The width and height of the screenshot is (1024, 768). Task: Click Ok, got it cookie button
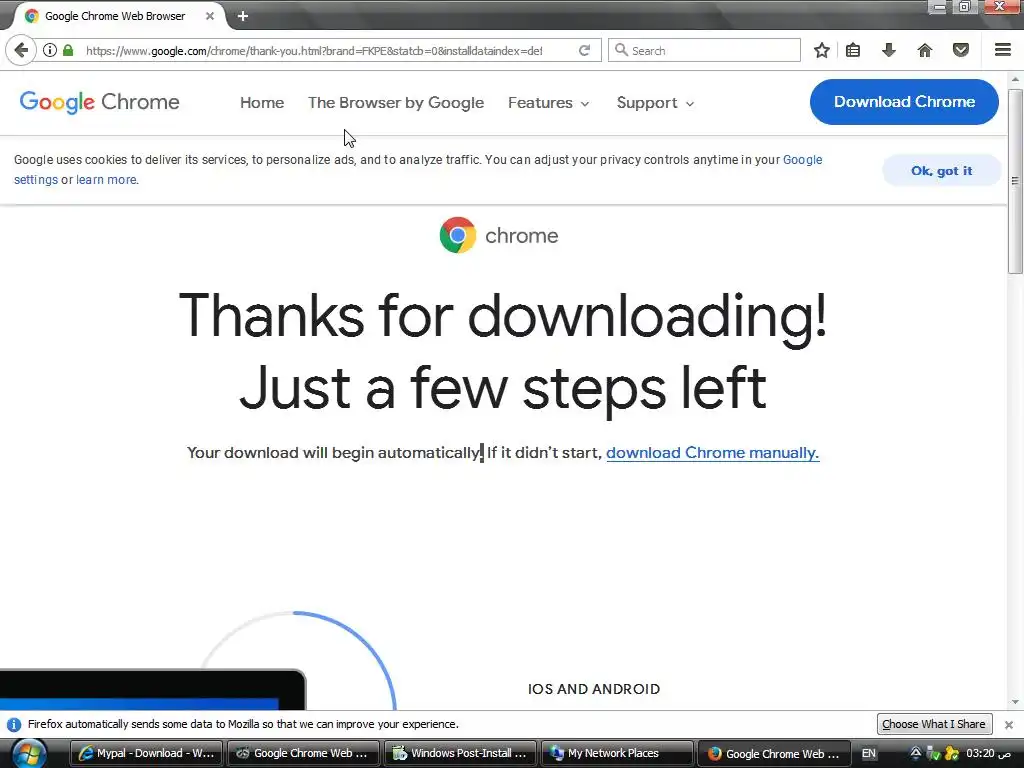[x=941, y=170]
